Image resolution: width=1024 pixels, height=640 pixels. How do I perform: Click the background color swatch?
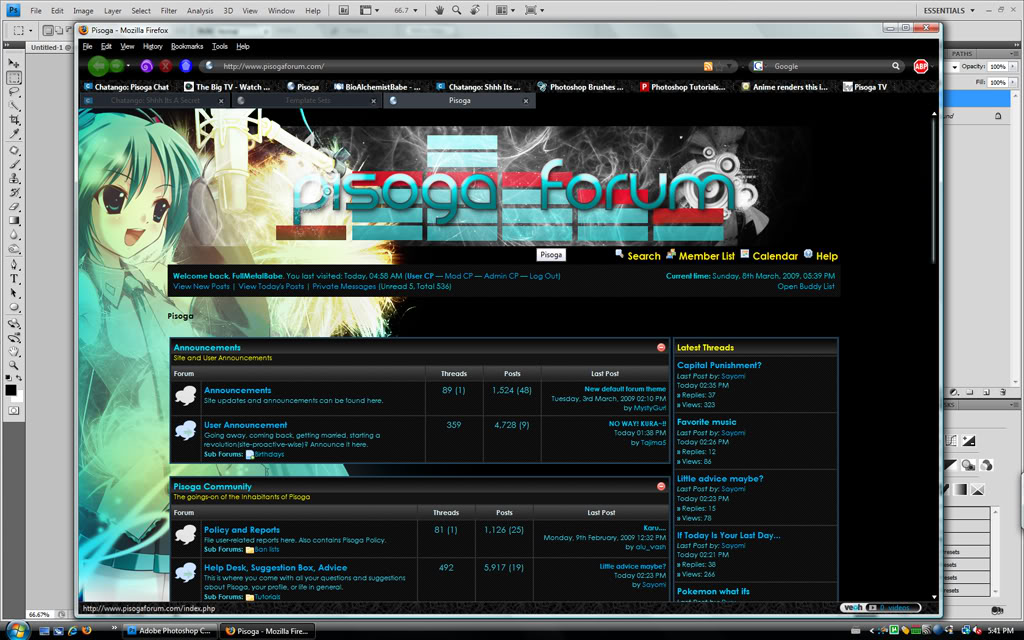(20, 396)
